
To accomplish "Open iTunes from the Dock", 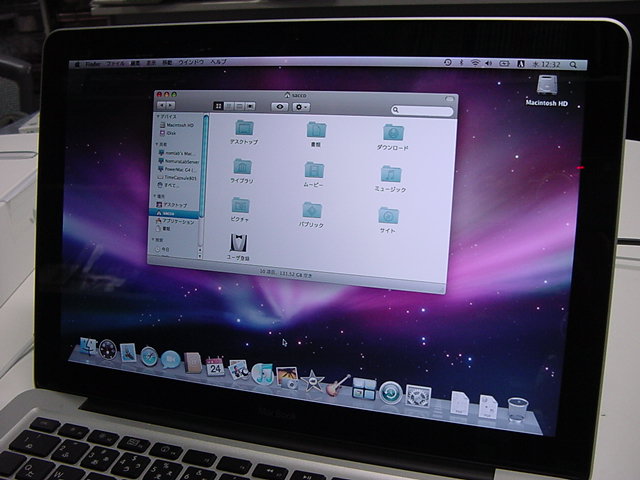I will coord(262,374).
